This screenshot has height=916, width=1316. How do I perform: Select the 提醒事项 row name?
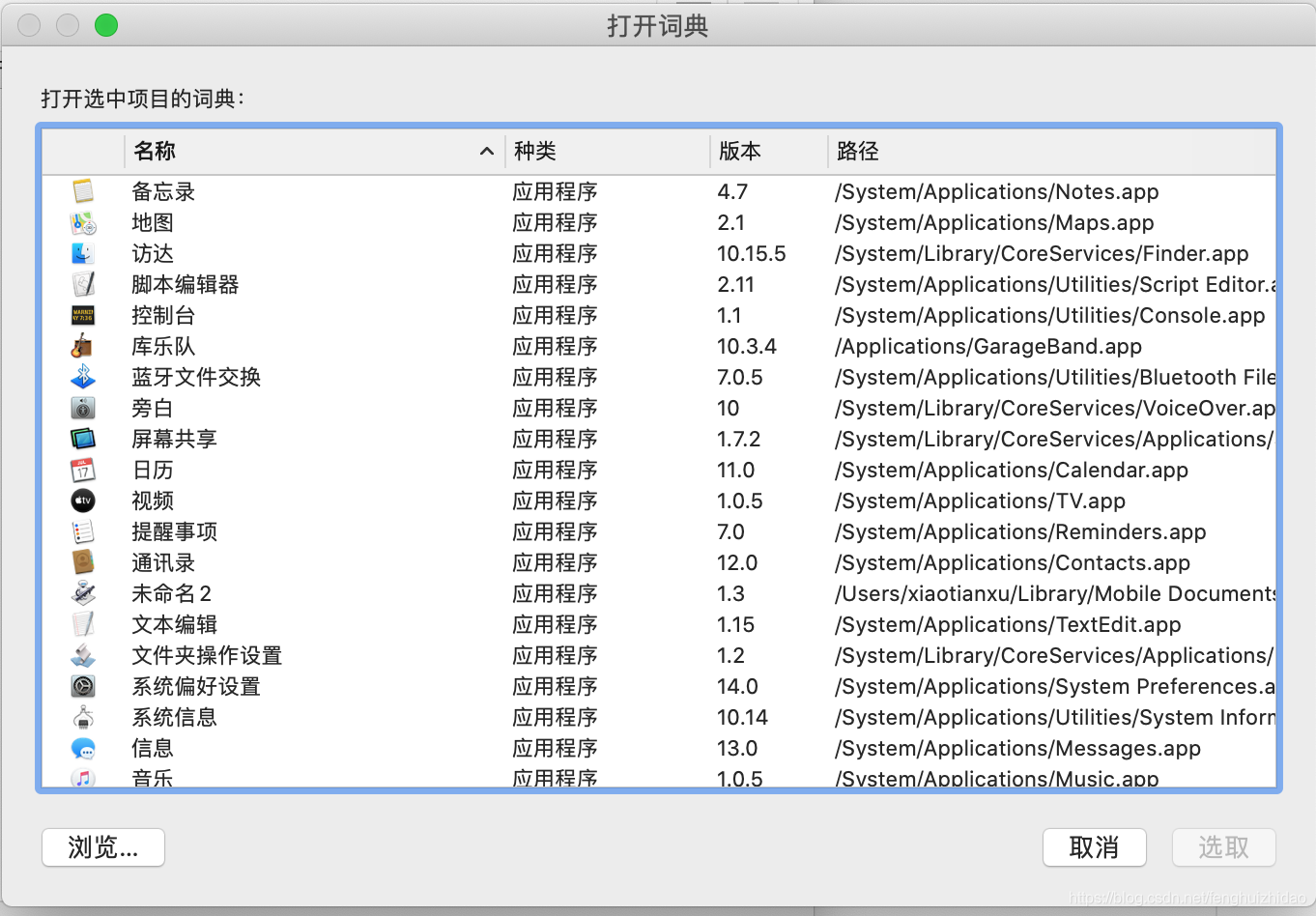pyautogui.click(x=174, y=531)
